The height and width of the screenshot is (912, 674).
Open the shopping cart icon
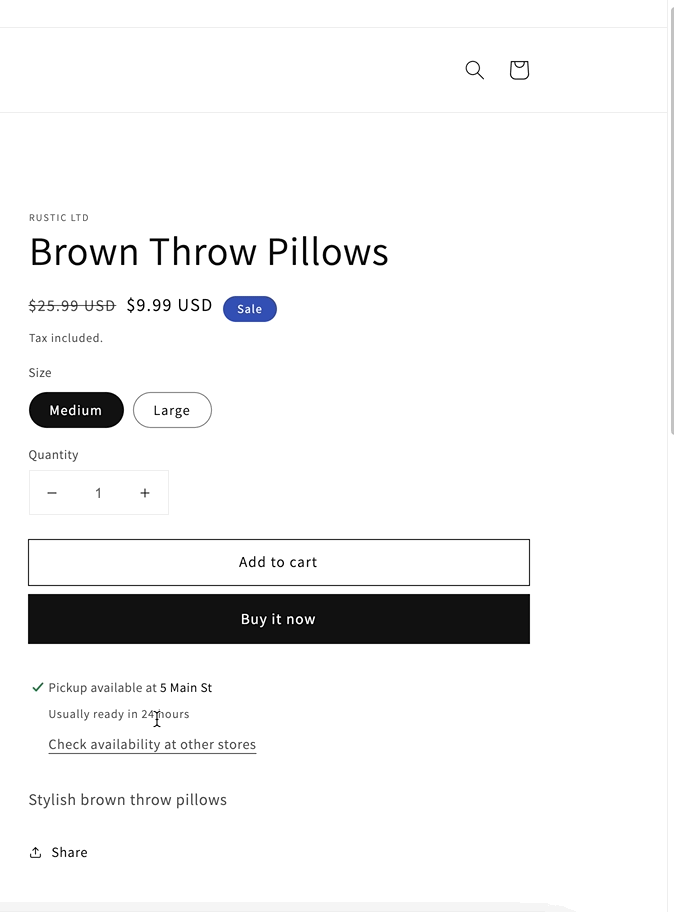pos(519,70)
